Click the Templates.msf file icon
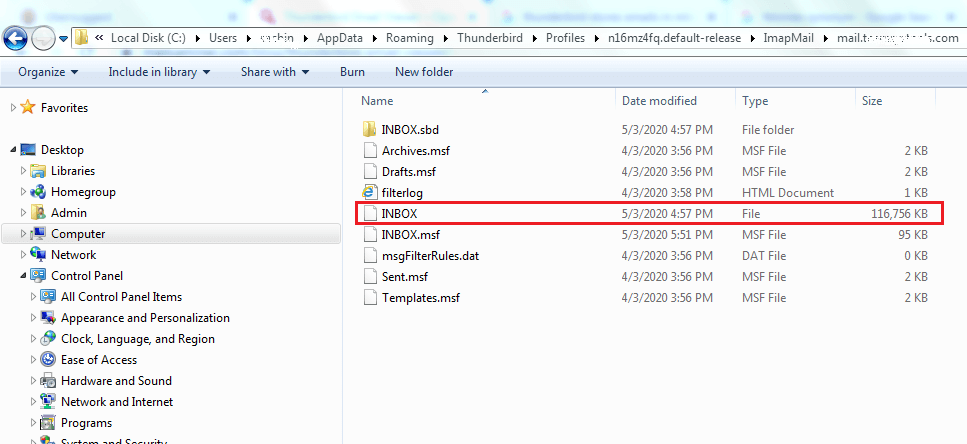 369,297
